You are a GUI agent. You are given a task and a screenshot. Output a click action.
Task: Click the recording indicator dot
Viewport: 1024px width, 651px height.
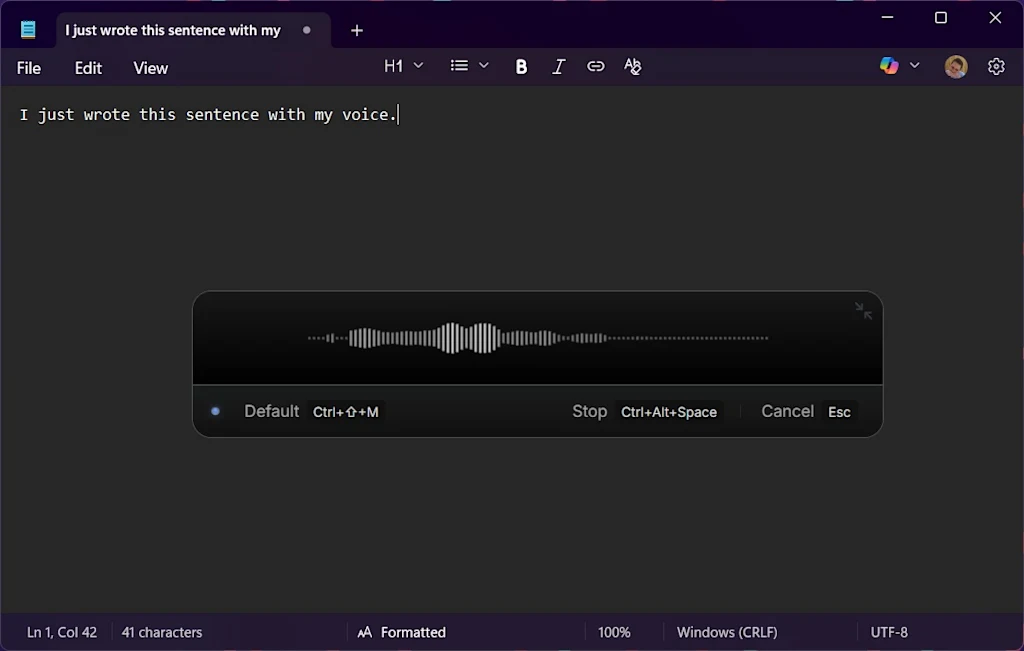[215, 411]
